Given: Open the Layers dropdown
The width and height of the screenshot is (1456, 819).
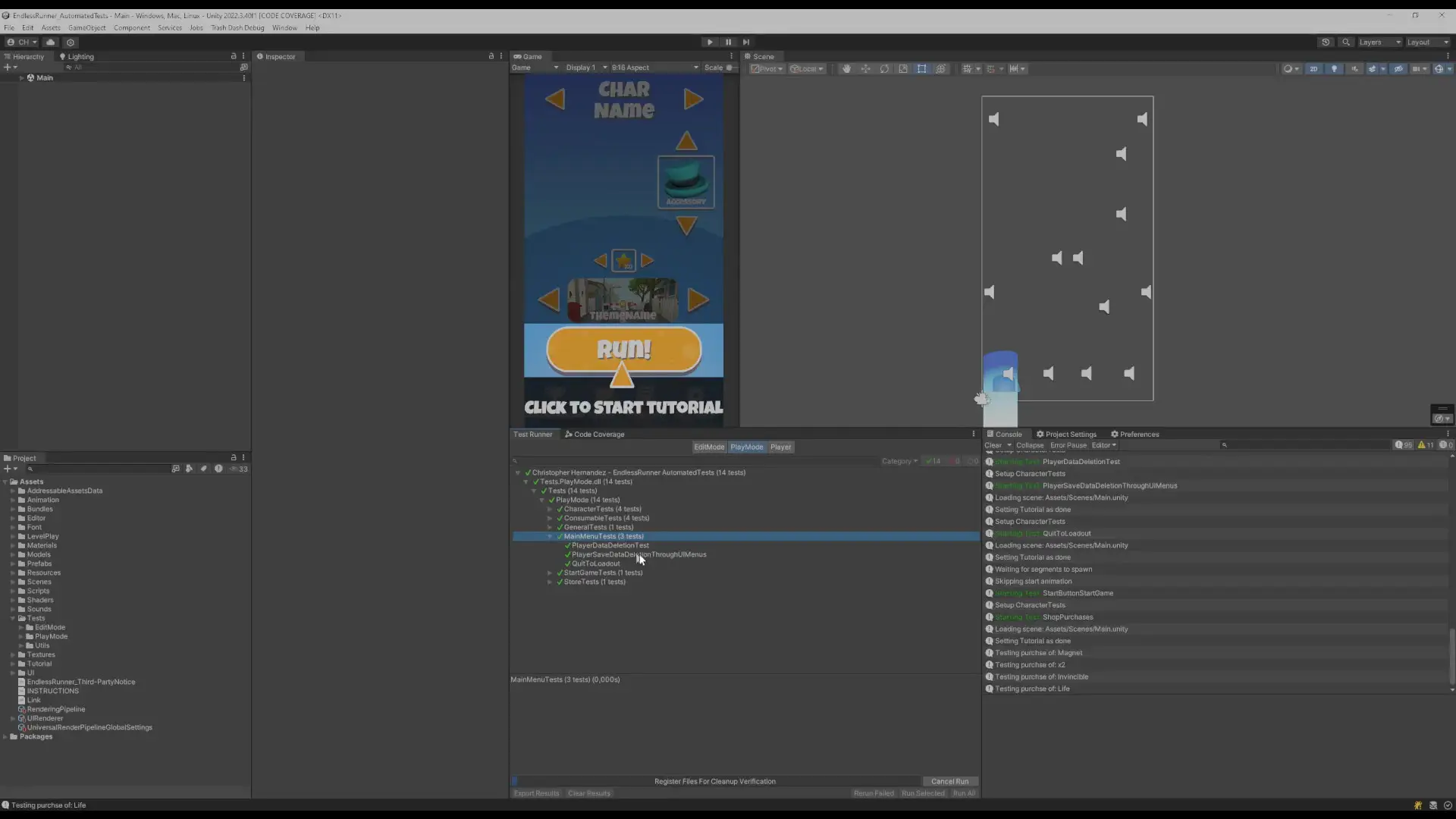Looking at the screenshot, I should [1379, 42].
